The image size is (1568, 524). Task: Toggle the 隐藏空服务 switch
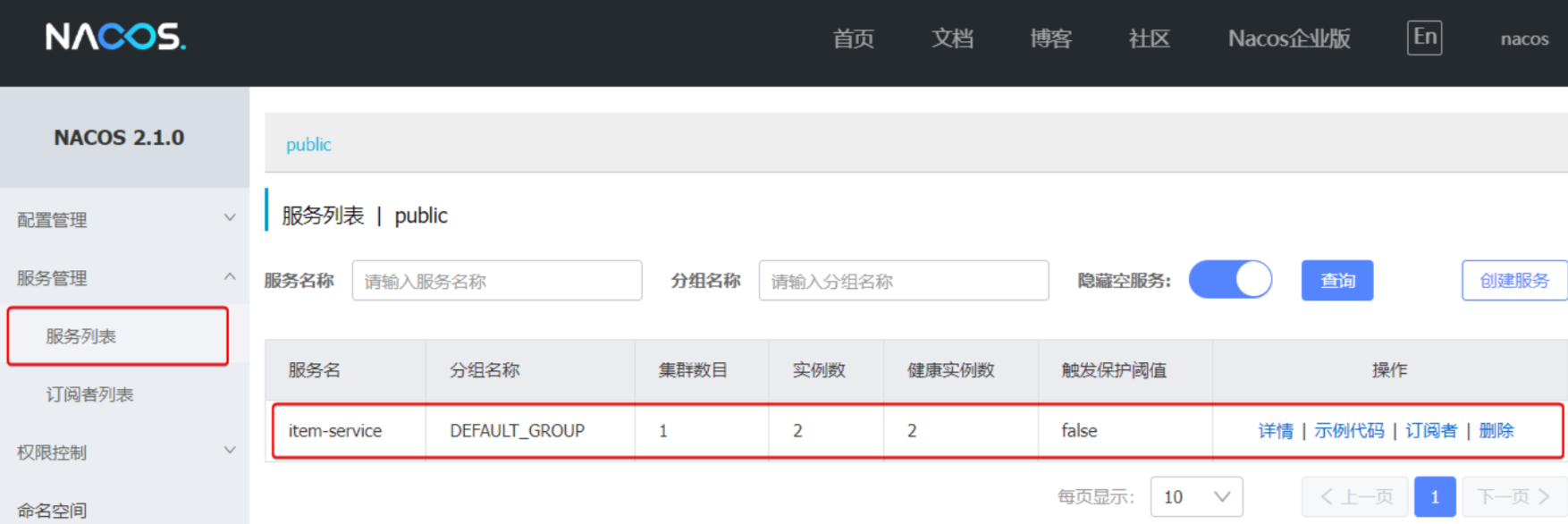(1230, 280)
